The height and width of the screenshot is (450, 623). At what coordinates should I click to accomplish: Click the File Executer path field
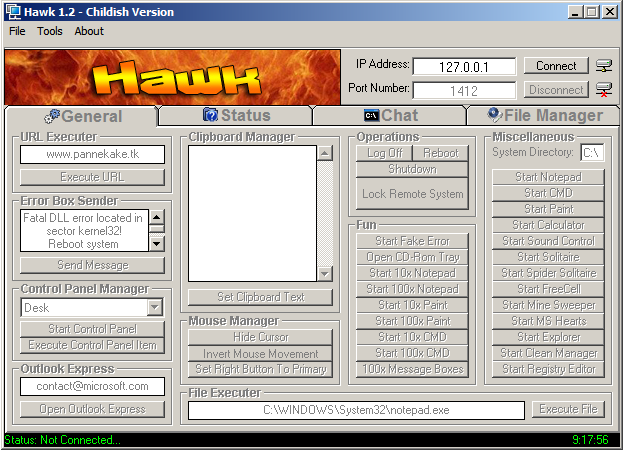tap(356, 410)
